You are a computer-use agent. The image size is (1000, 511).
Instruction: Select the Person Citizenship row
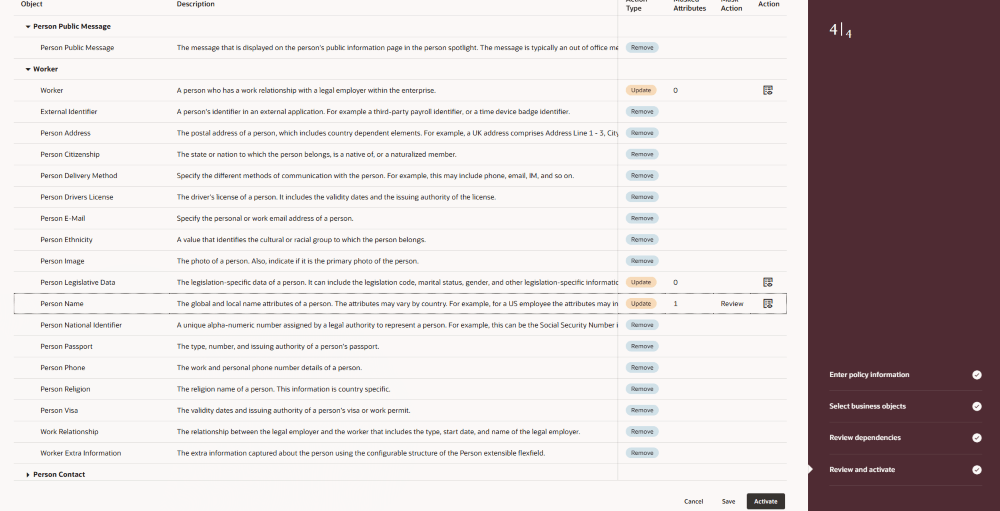pyautogui.click(x=400, y=154)
